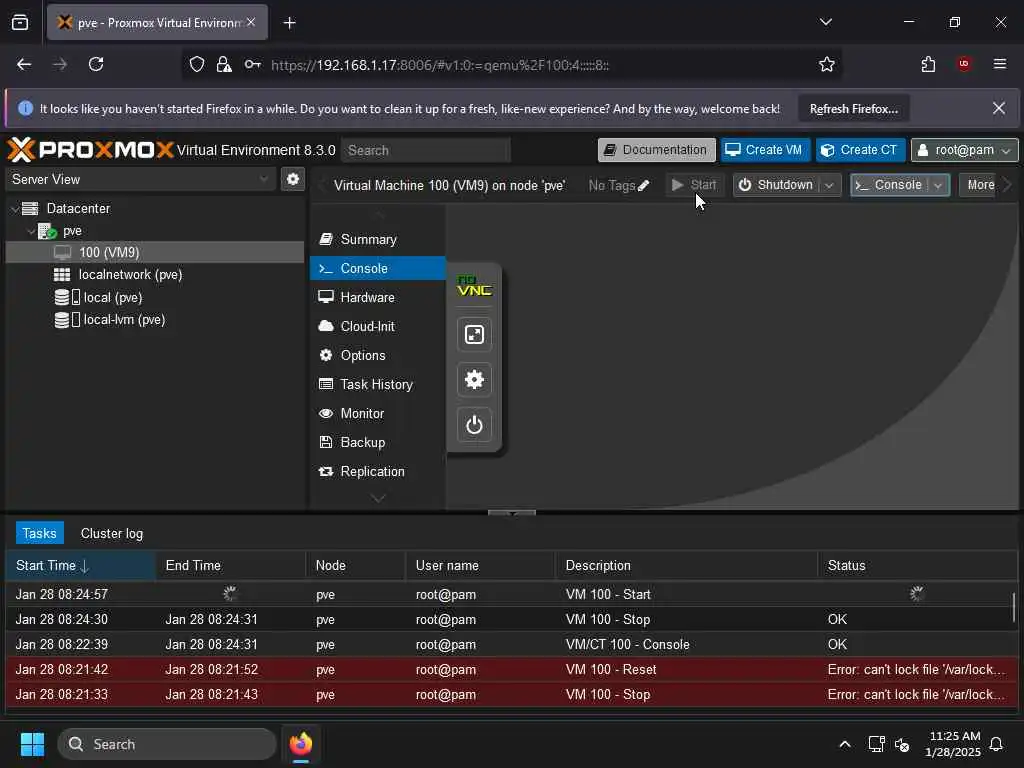Click the More button
The image size is (1024, 768).
point(980,185)
